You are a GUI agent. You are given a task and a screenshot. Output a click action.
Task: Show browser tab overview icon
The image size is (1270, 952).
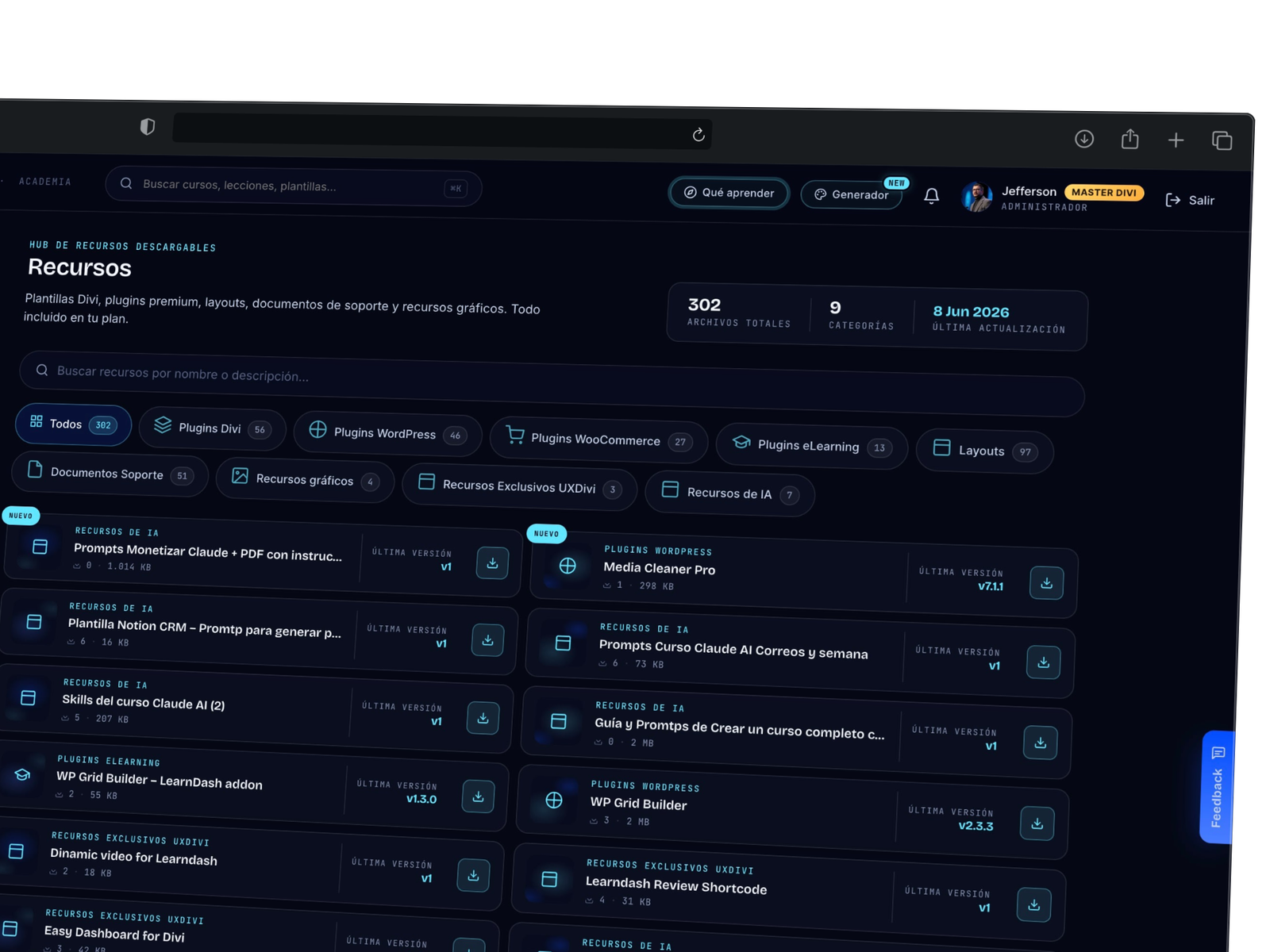[1222, 141]
